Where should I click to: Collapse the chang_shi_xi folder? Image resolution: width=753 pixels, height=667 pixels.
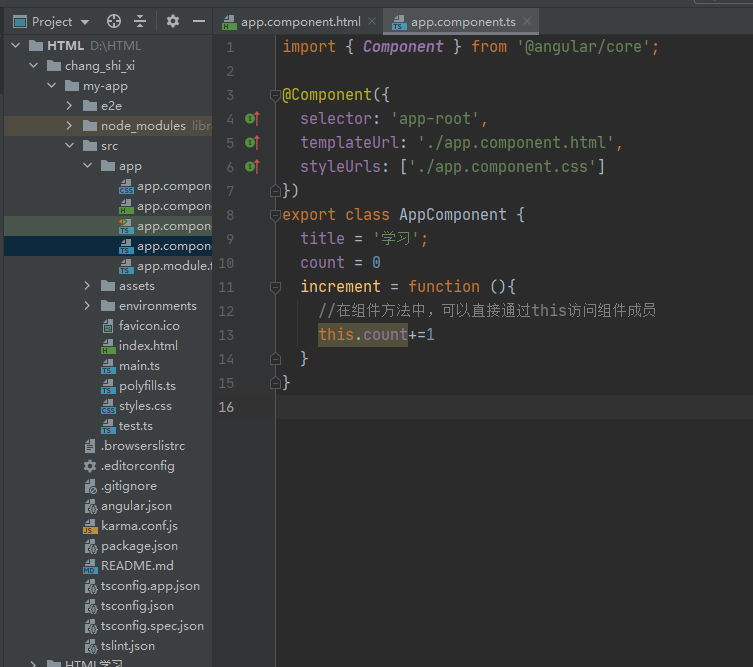[x=34, y=65]
